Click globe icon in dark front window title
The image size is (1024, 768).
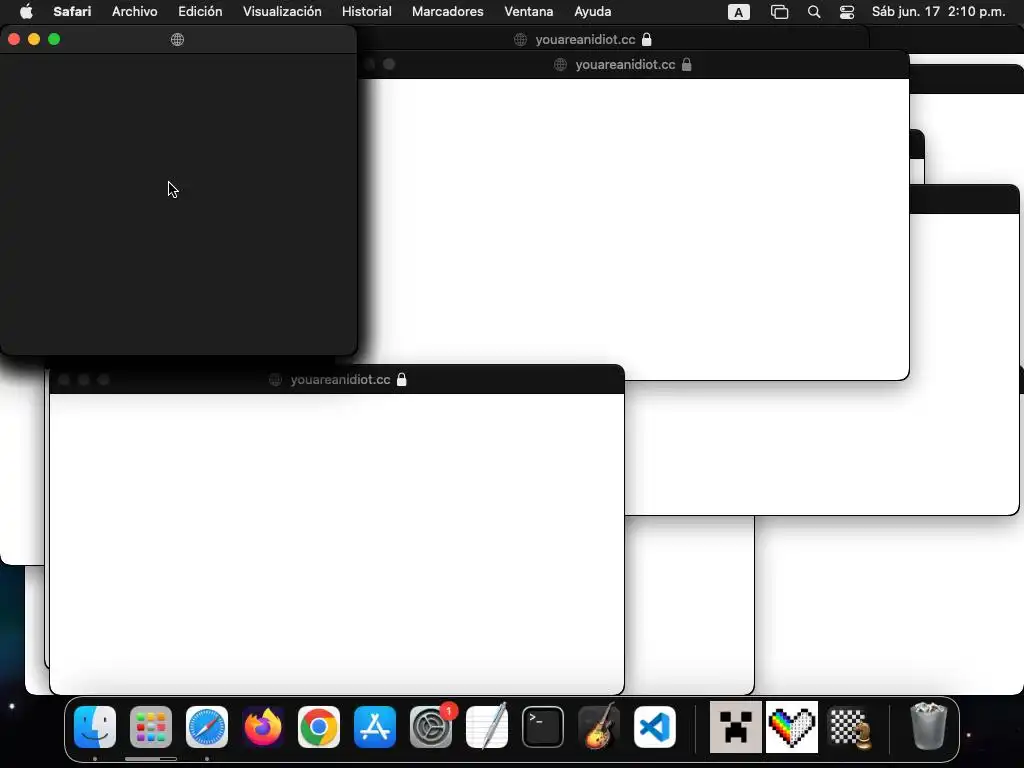click(x=177, y=39)
